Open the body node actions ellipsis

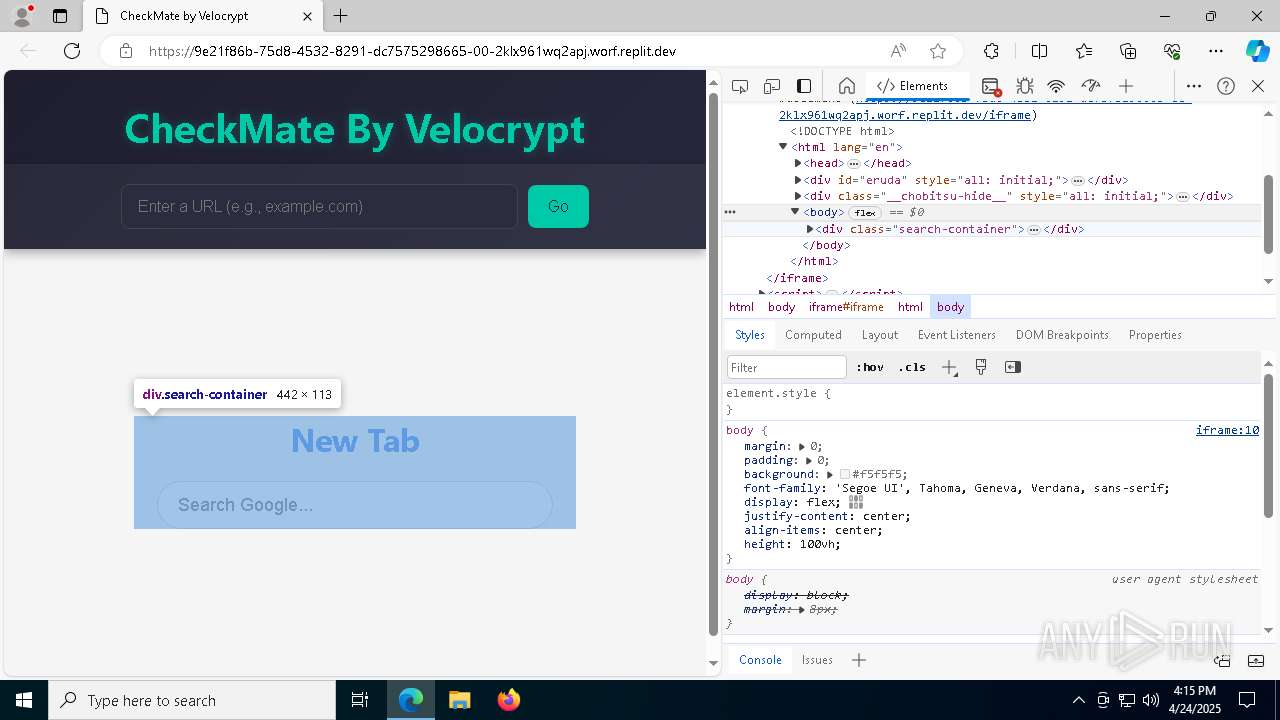[x=730, y=212]
